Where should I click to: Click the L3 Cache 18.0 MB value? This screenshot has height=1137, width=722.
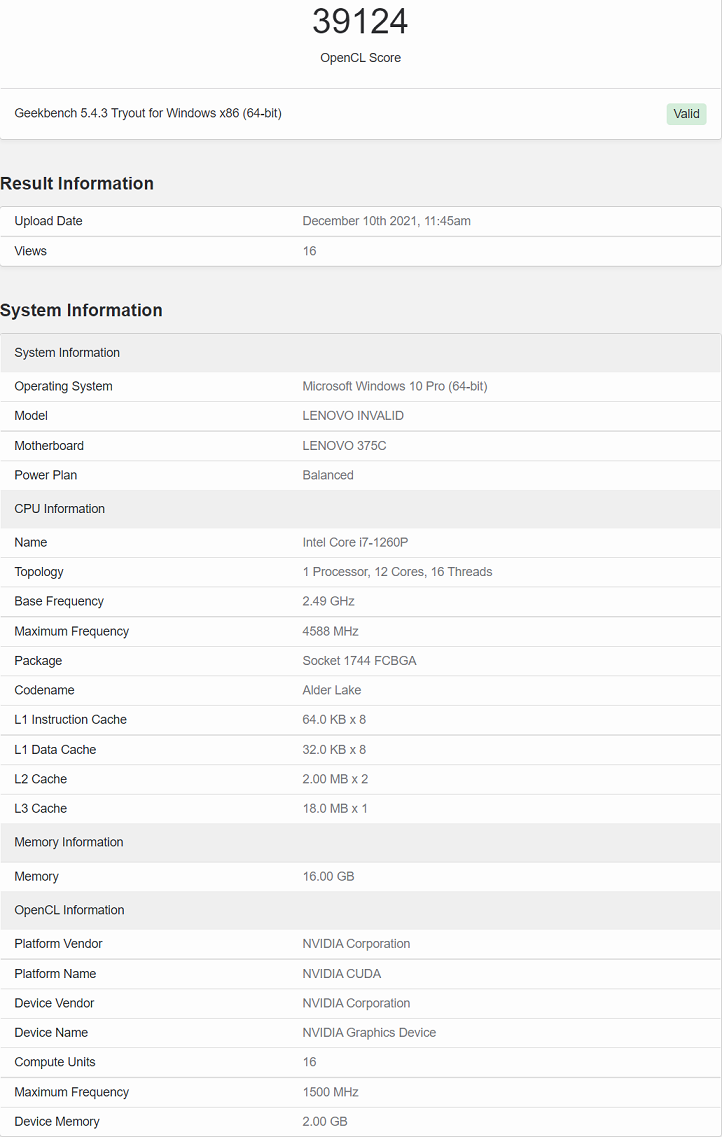point(335,809)
